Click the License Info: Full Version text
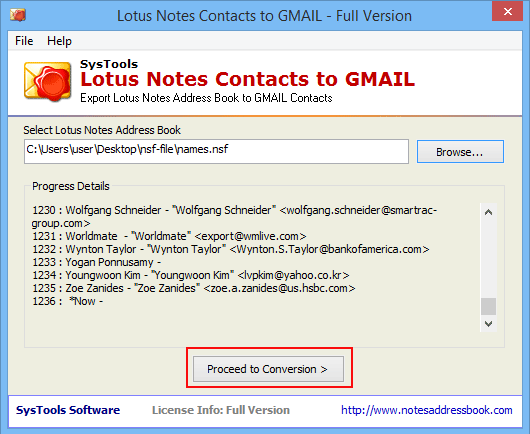 click(221, 410)
